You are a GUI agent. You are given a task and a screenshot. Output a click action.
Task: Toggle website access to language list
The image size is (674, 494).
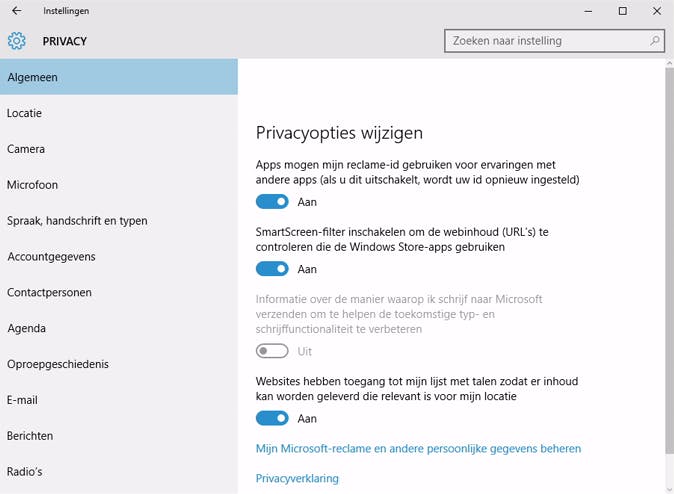[x=272, y=418]
